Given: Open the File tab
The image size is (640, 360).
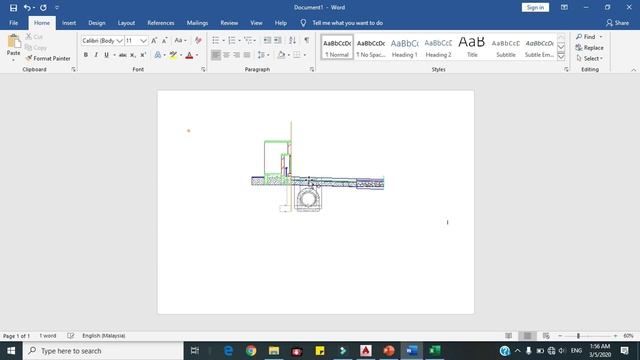Looking at the screenshot, I should (x=13, y=23).
